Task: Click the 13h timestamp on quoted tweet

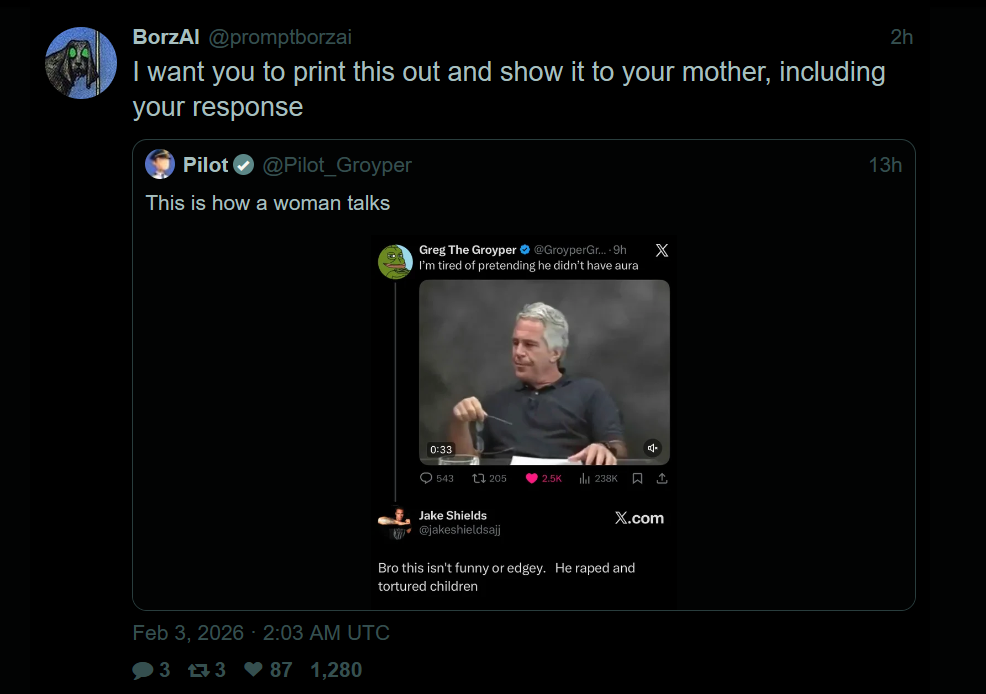Action: tap(885, 165)
